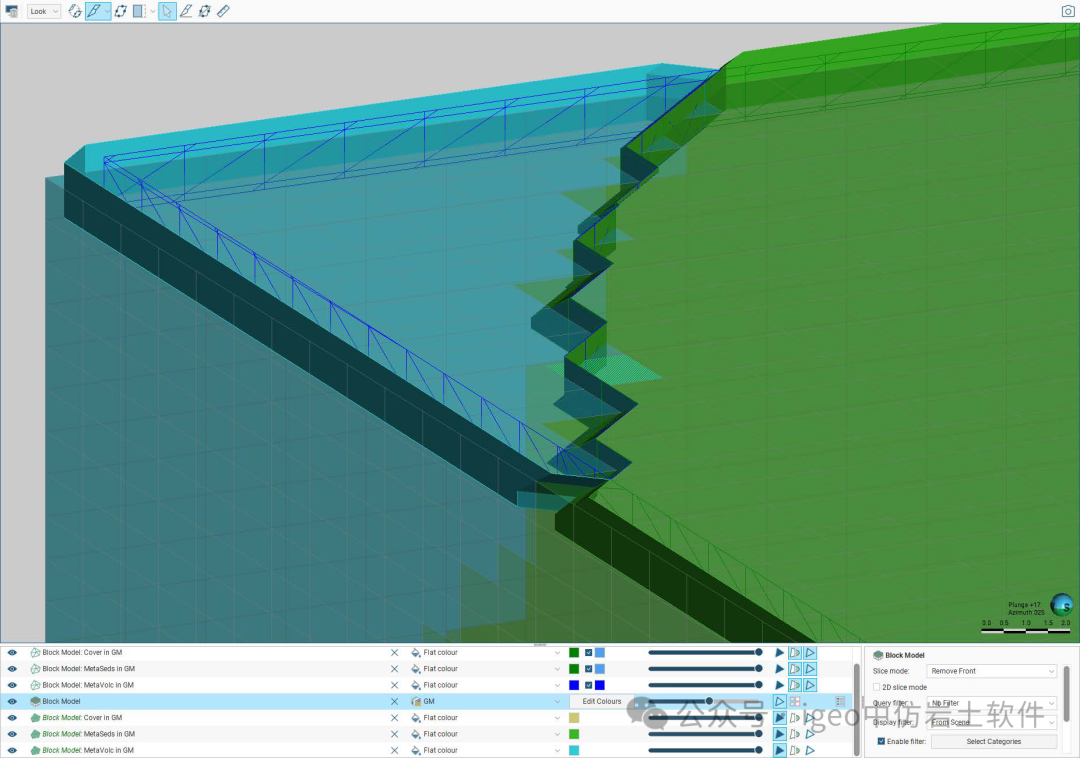The width and height of the screenshot is (1080, 758).
Task: Click the blue MetaVolc mesh colour swatch
Action: click(x=574, y=685)
